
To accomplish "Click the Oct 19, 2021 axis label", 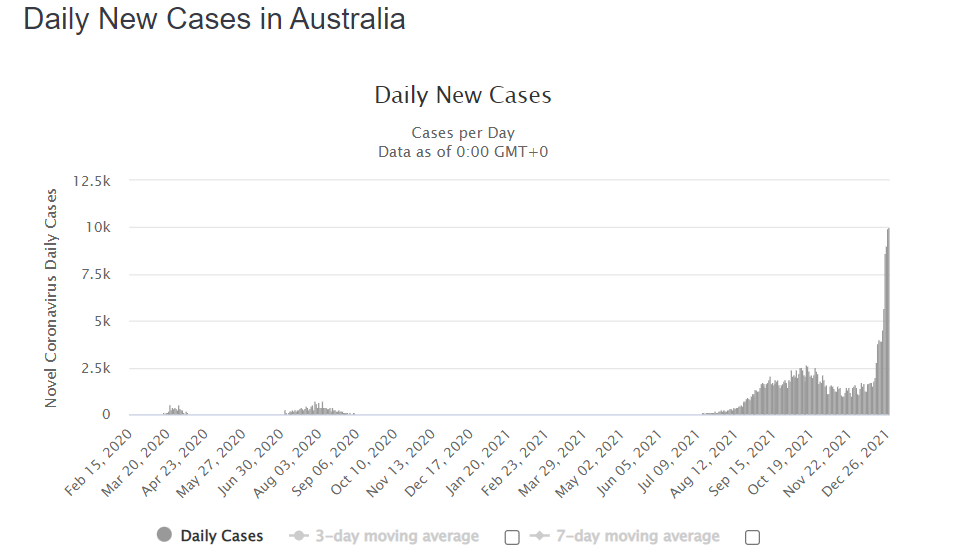I will (x=779, y=464).
